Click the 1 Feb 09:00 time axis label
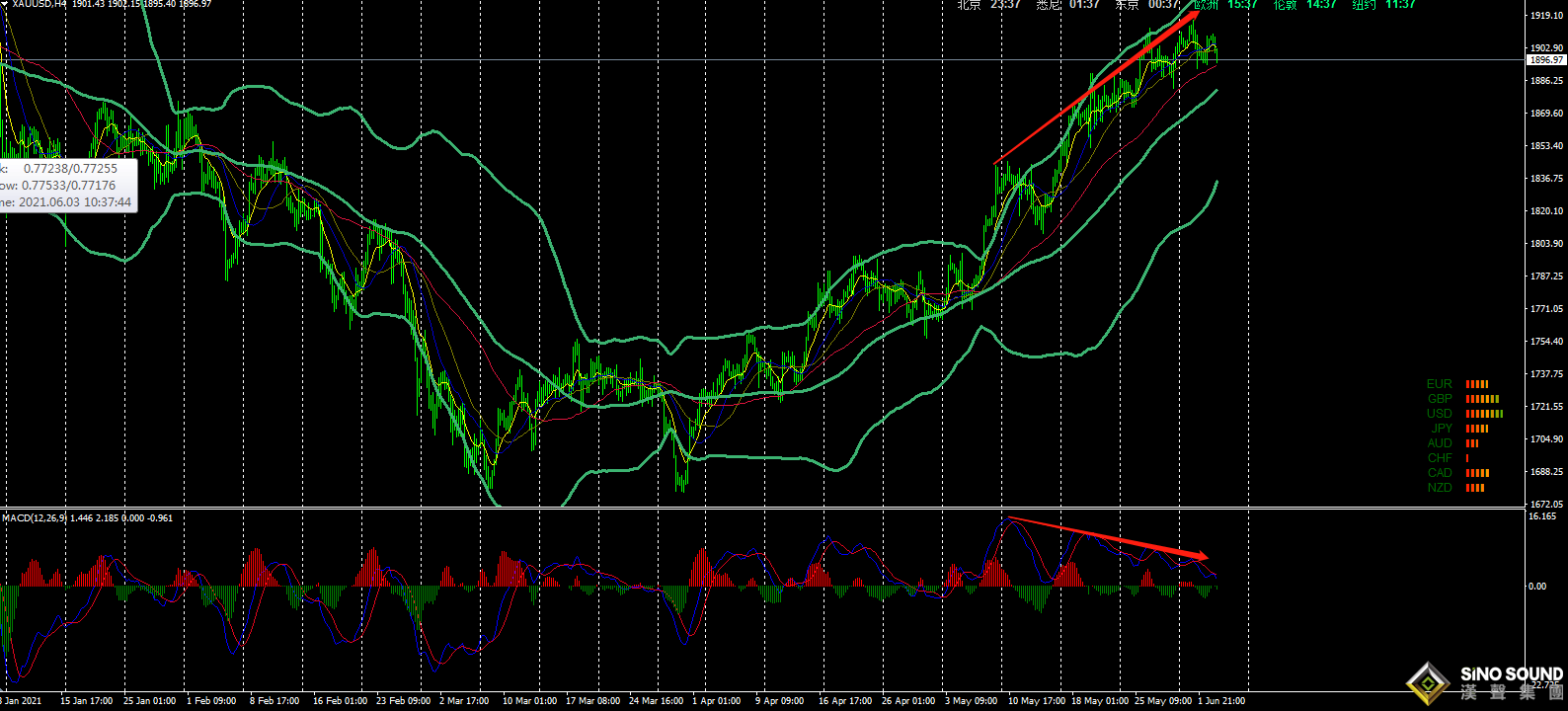The width and height of the screenshot is (1568, 711). point(211,701)
